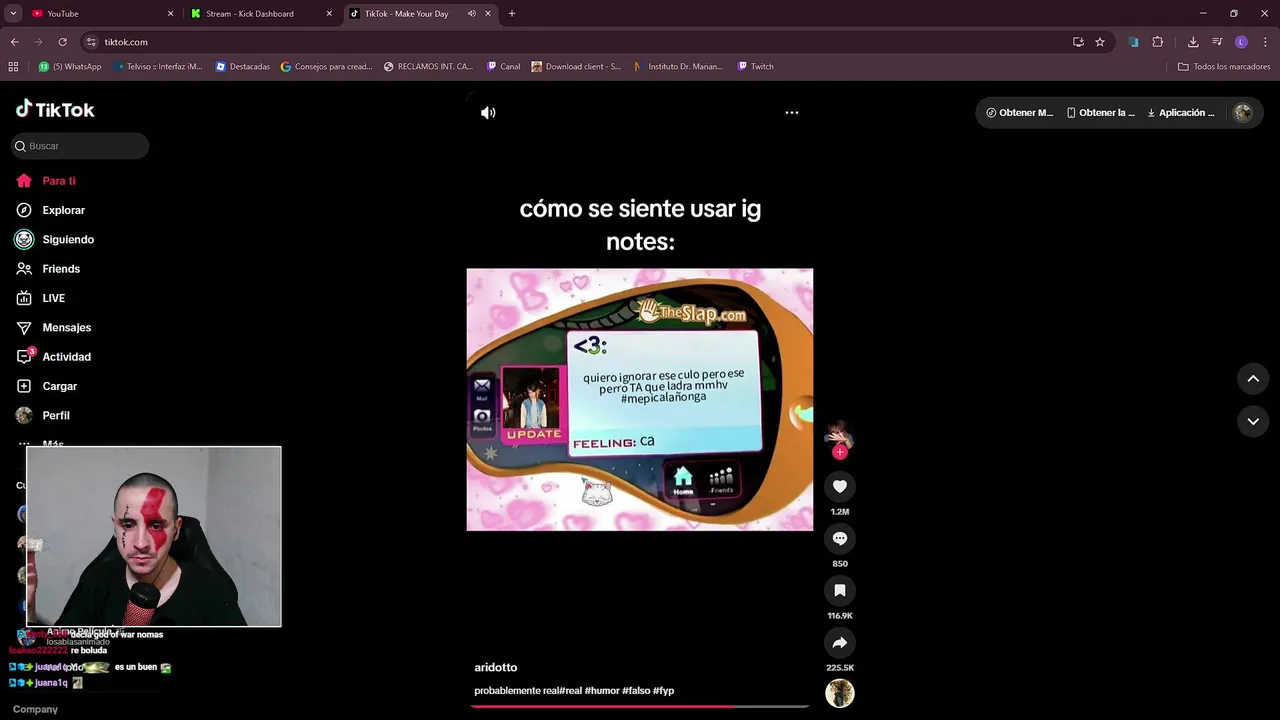Open the Destacadas bookmark
Screen dimensions: 1280x720
(242, 67)
